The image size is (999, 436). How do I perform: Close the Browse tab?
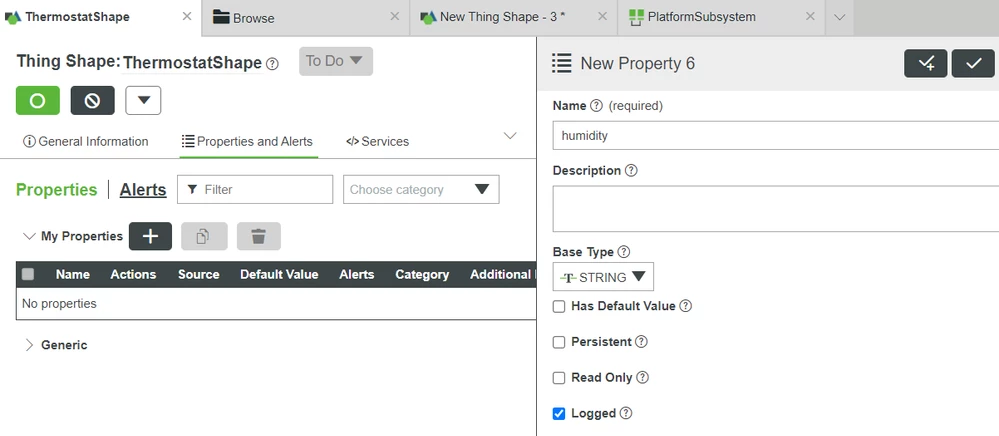coord(395,17)
